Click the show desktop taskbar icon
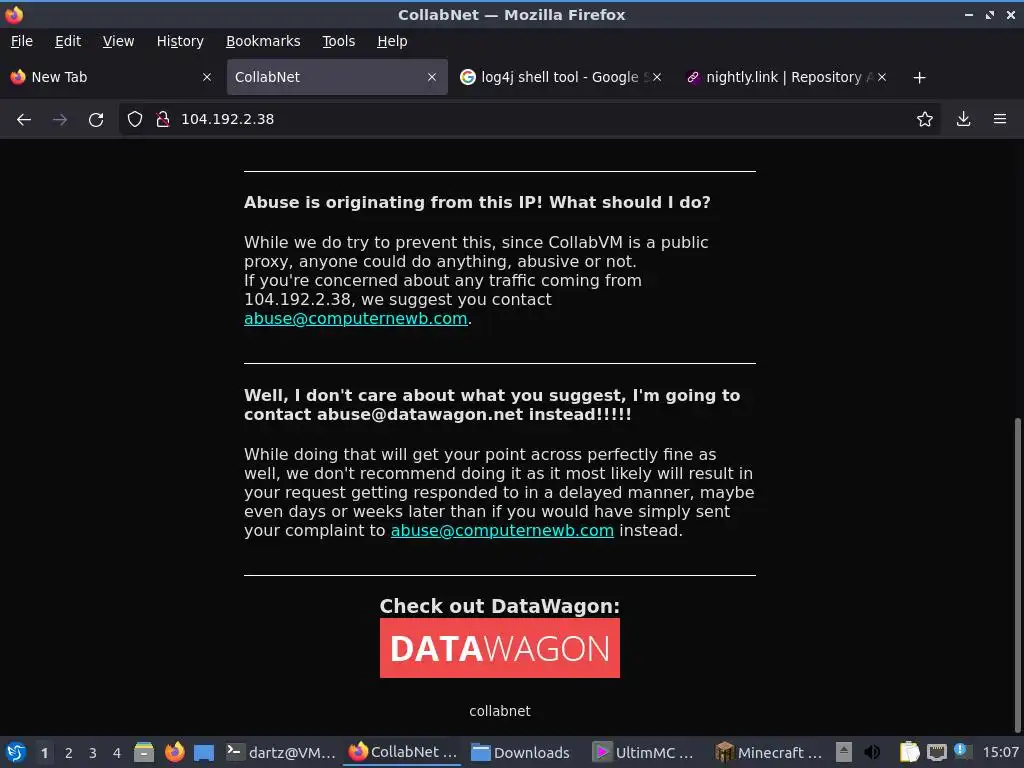 [x=204, y=752]
